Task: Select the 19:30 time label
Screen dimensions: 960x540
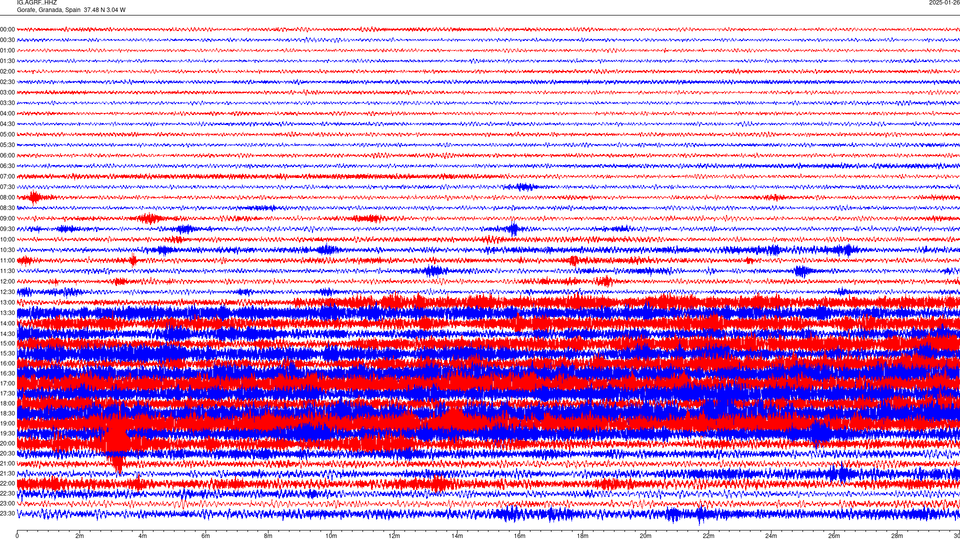Action: [7, 433]
